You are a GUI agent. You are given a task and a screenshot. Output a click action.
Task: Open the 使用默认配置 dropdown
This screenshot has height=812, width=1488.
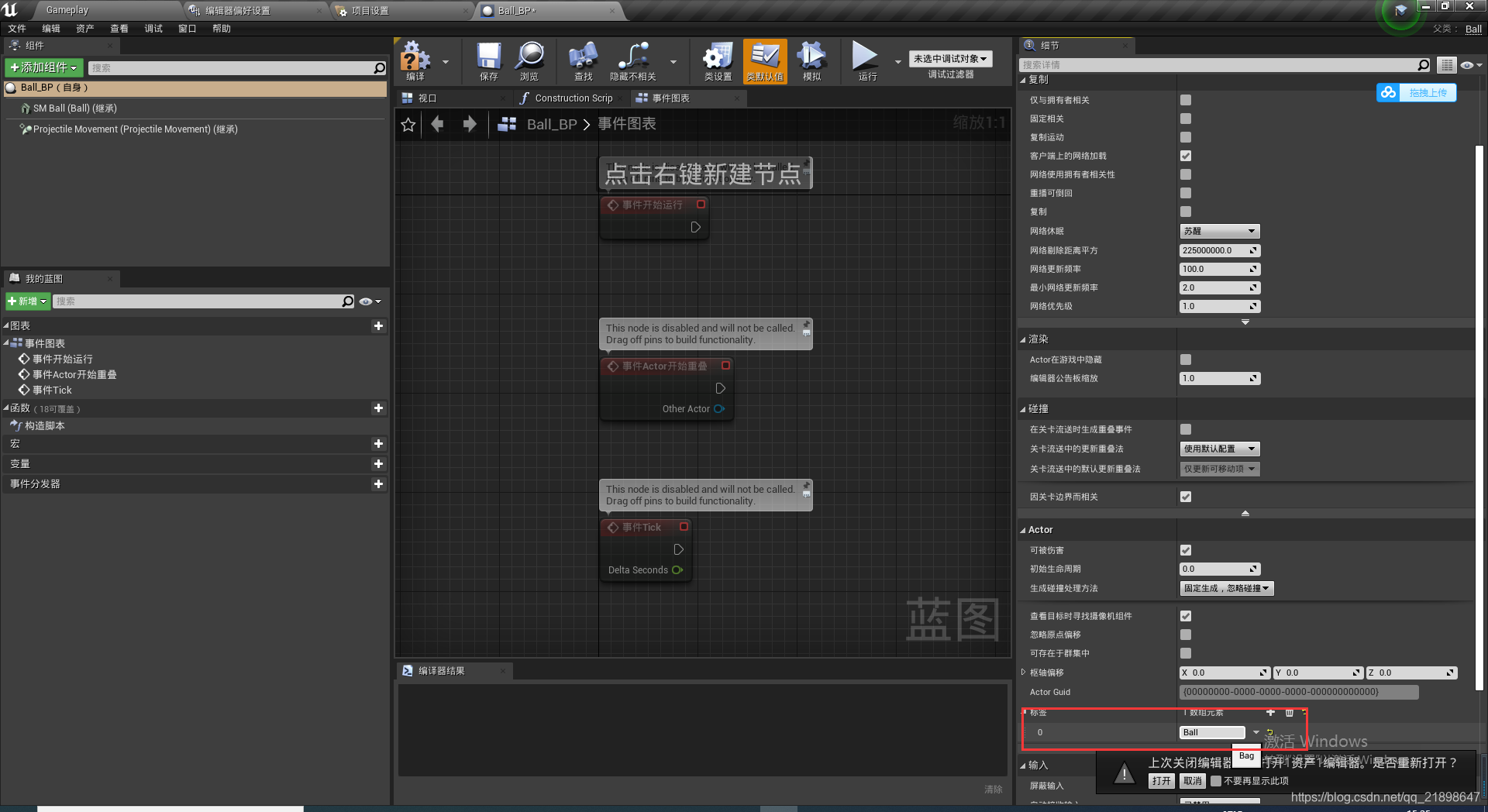1220,449
